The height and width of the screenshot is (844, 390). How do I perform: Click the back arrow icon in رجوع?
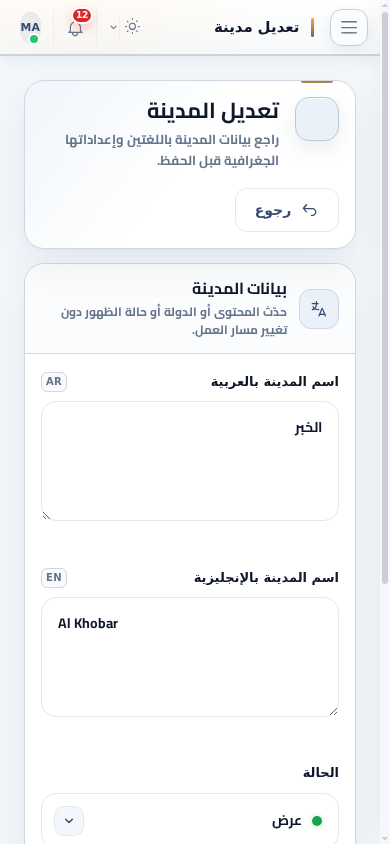point(309,210)
